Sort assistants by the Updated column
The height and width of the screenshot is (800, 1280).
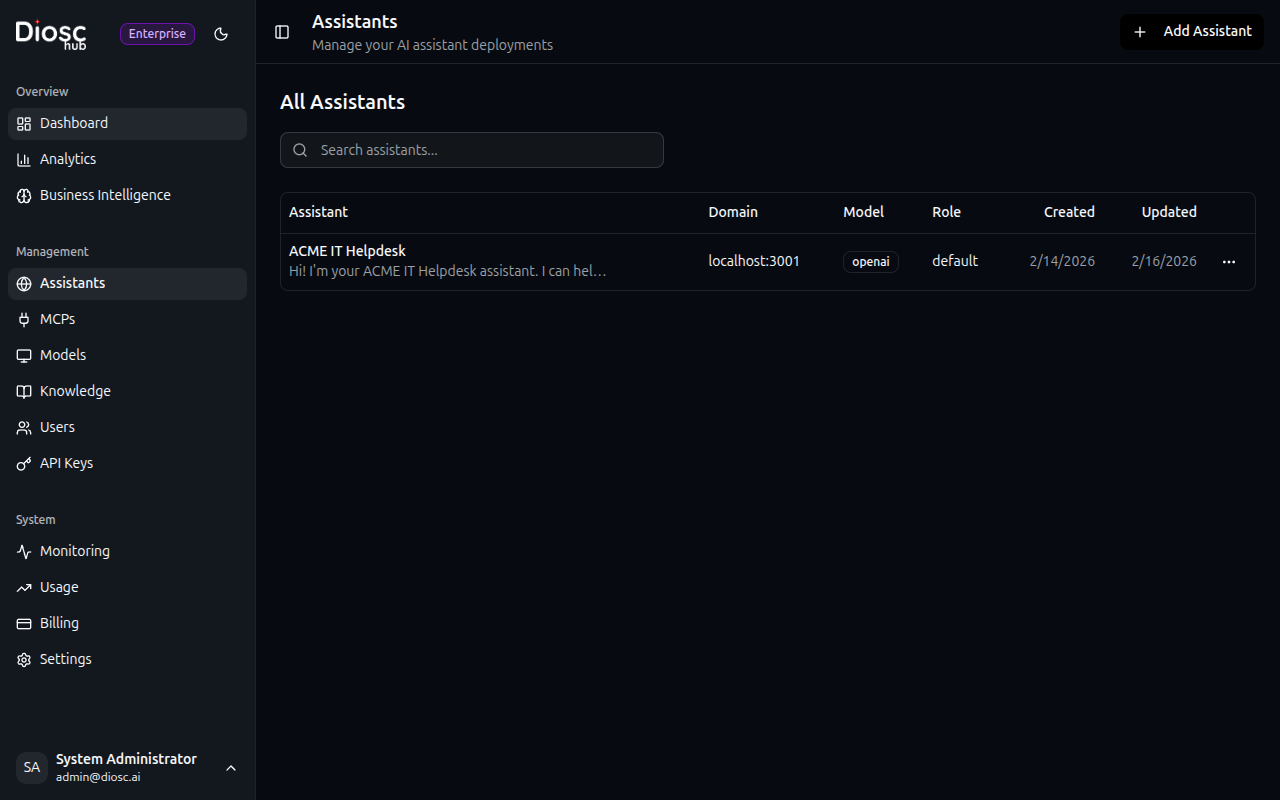[x=1168, y=212]
